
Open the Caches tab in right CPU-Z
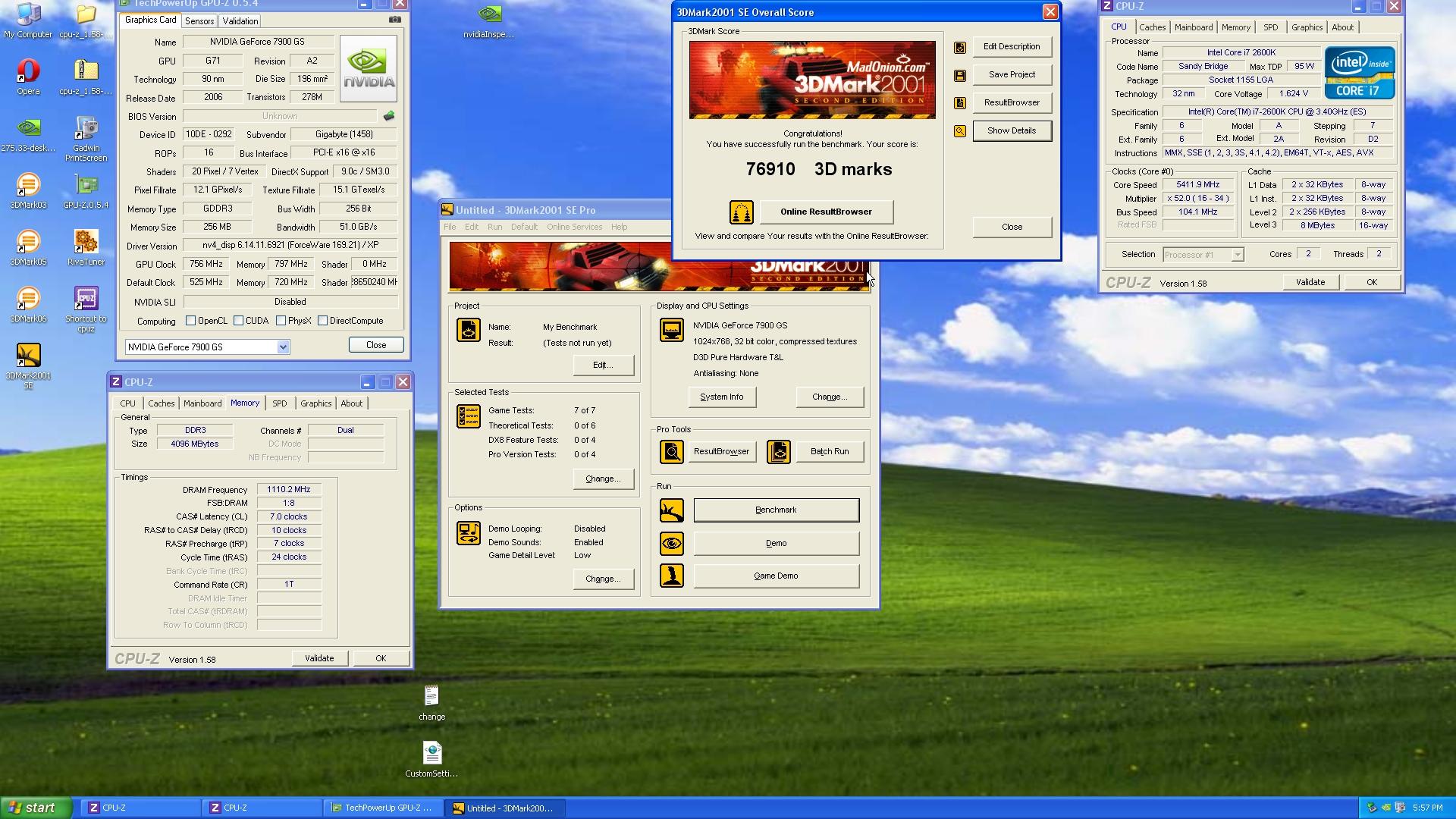(1152, 27)
